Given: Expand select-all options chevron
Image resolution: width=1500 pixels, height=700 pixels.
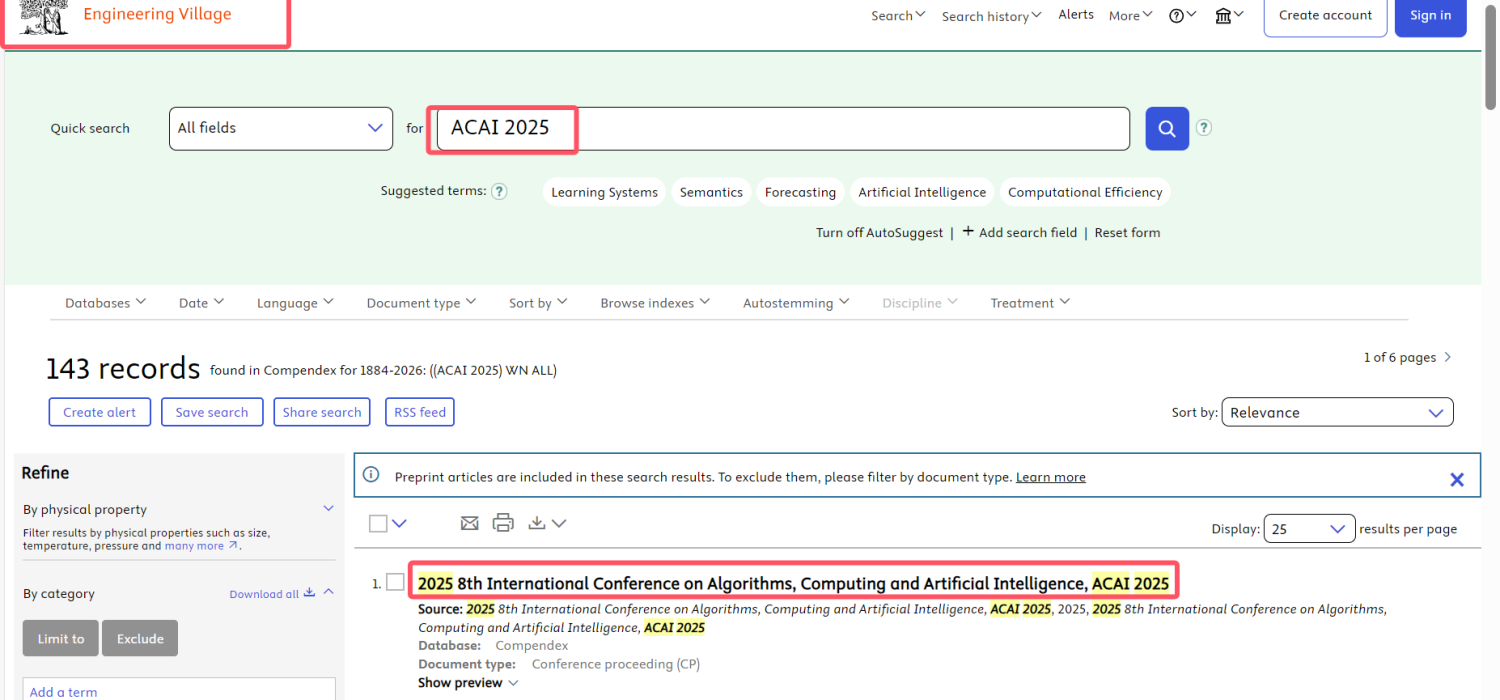Looking at the screenshot, I should tap(400, 523).
